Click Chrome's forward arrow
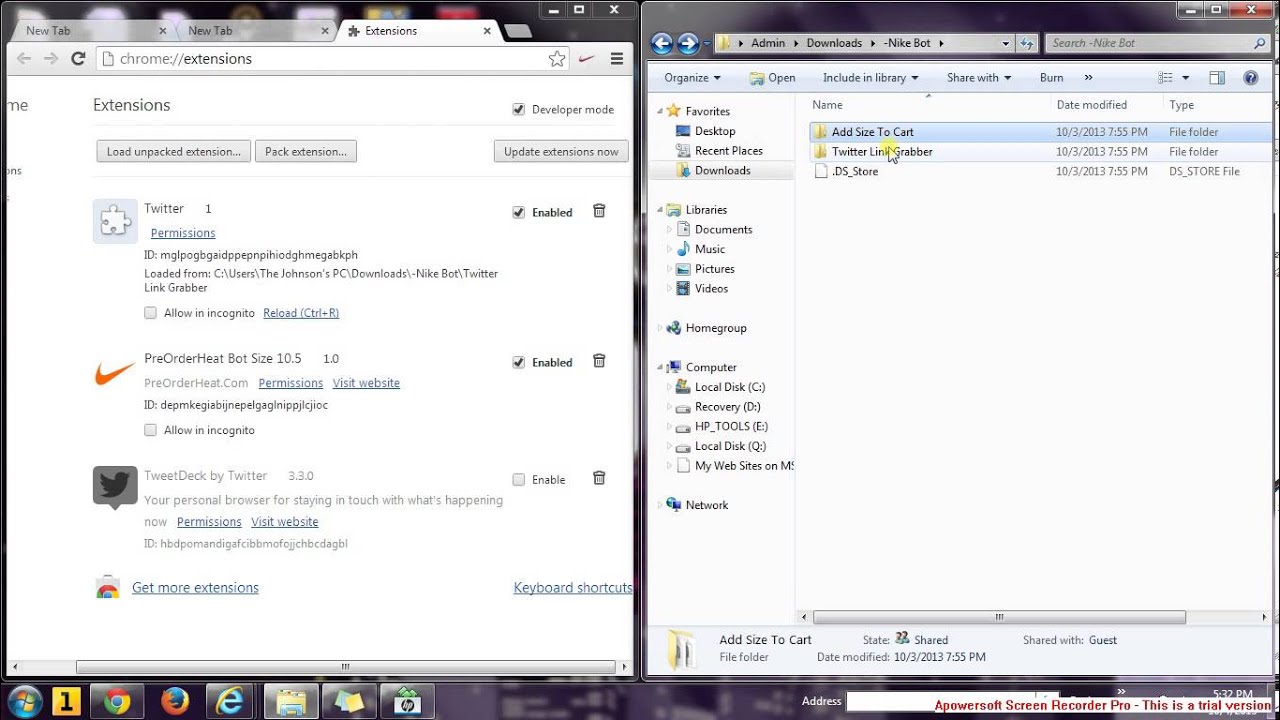 (x=51, y=59)
